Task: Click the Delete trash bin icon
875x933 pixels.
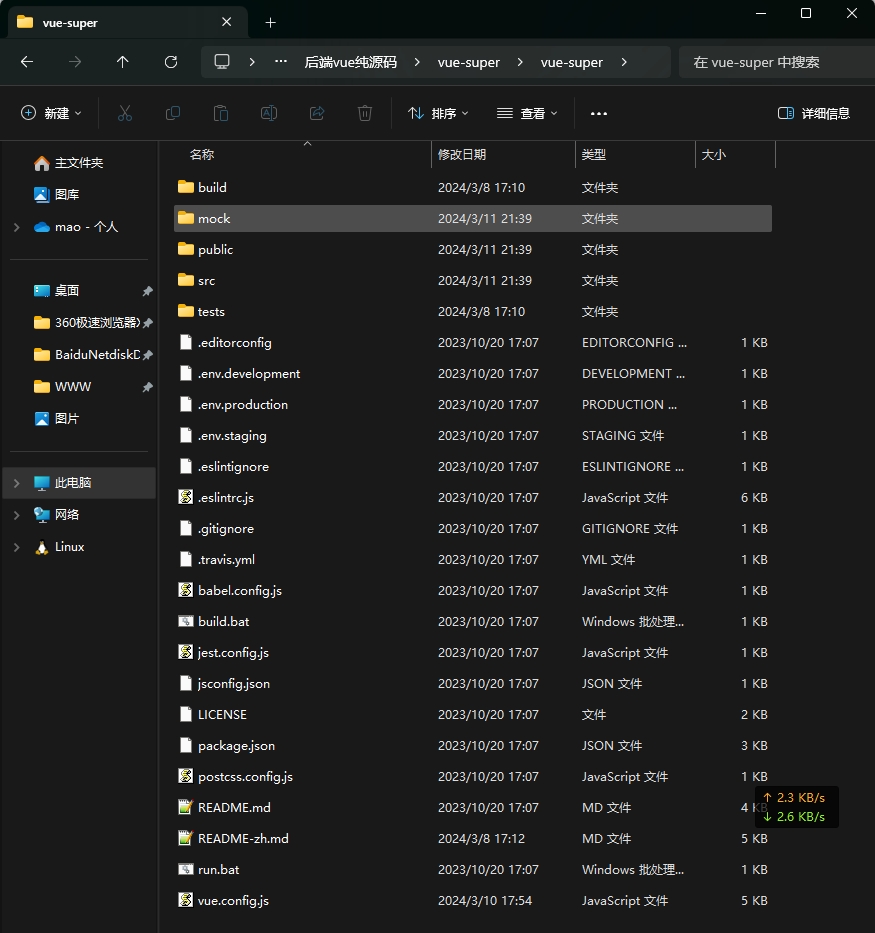Action: [x=365, y=114]
